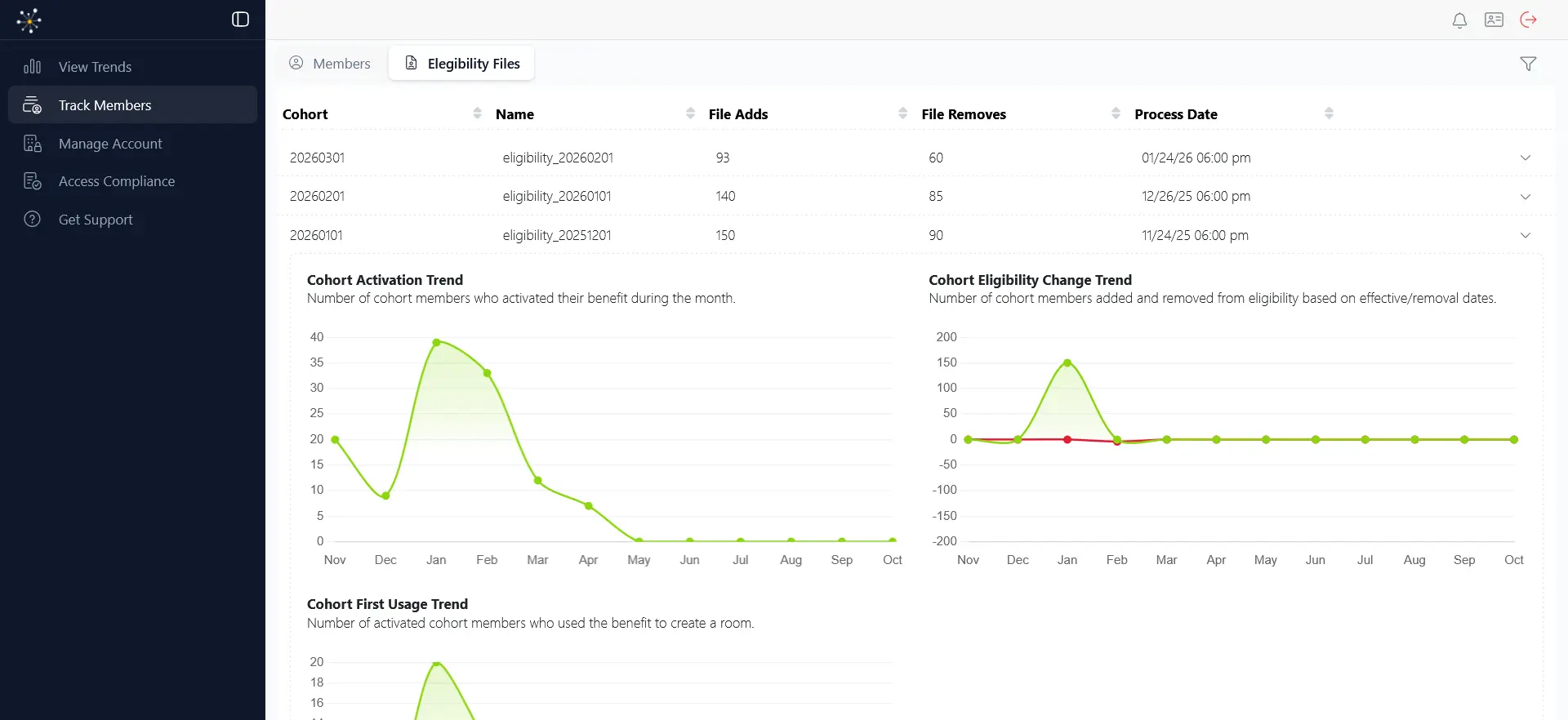
Task: Click the Get Support question mark icon
Action: tap(33, 220)
